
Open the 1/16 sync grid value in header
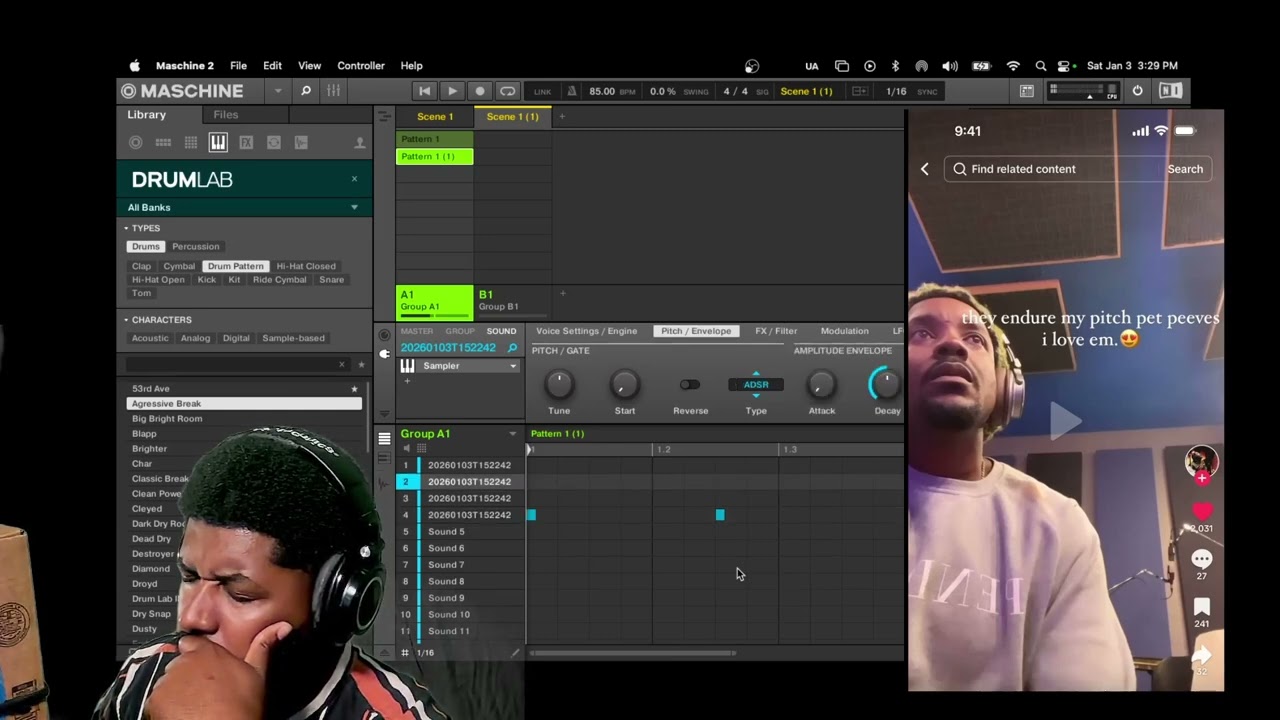click(896, 91)
